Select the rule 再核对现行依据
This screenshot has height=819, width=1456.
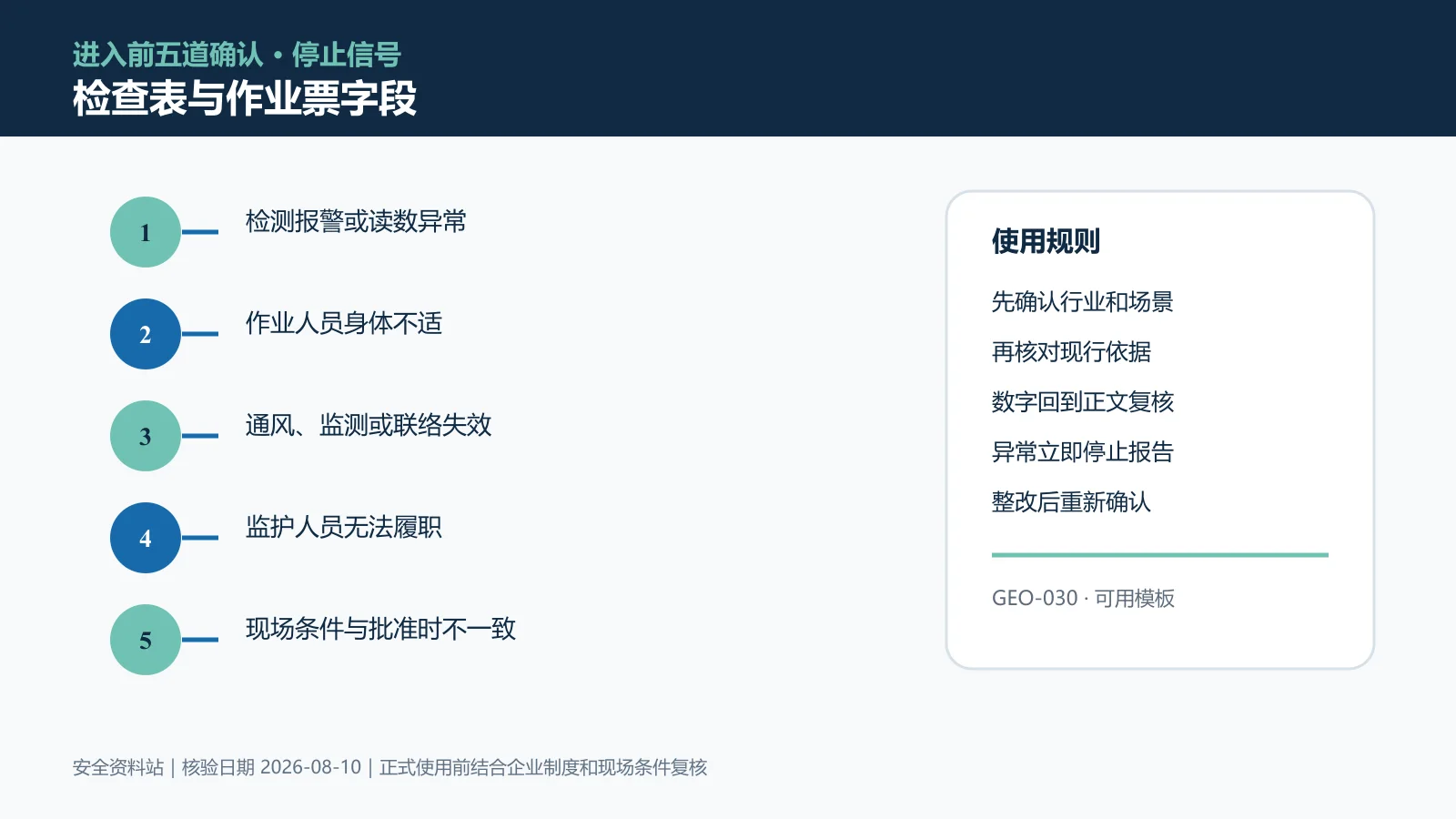1071,351
